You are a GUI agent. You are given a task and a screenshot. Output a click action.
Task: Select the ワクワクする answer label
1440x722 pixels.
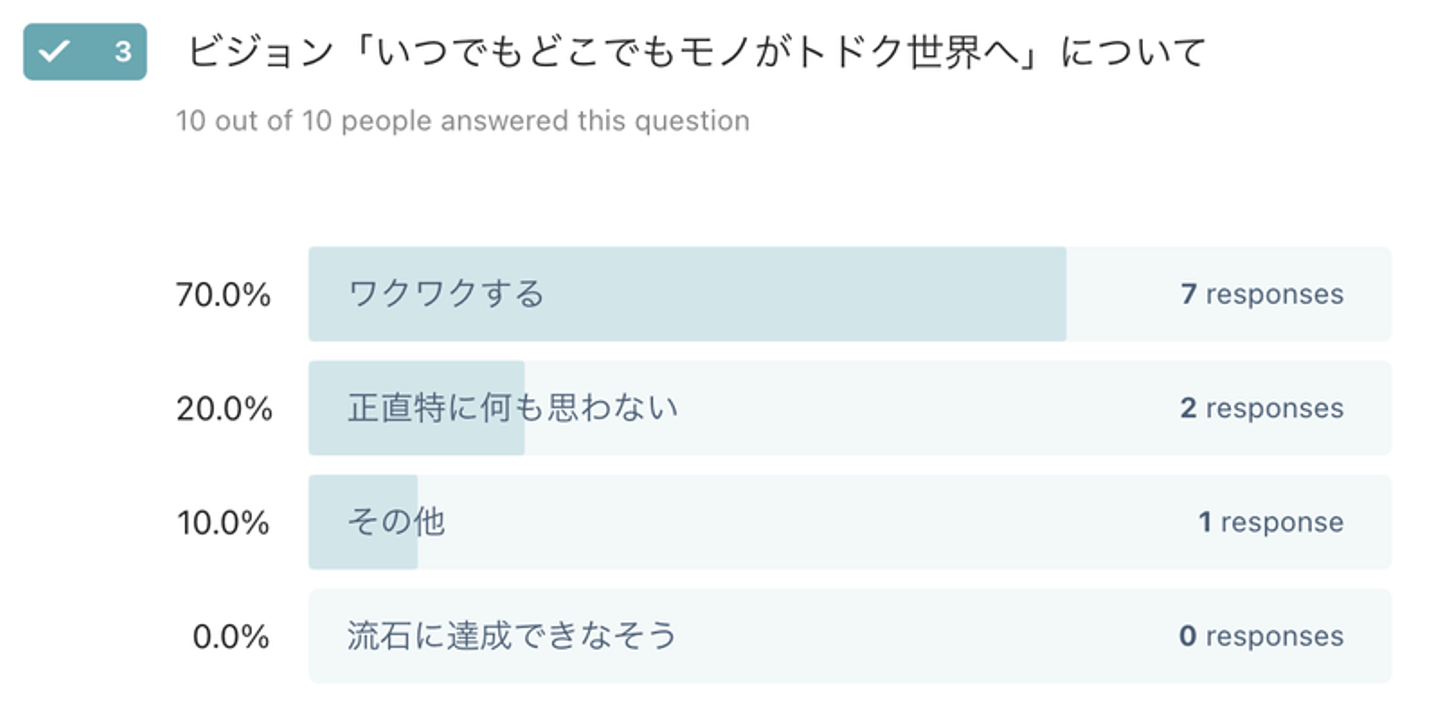click(446, 294)
